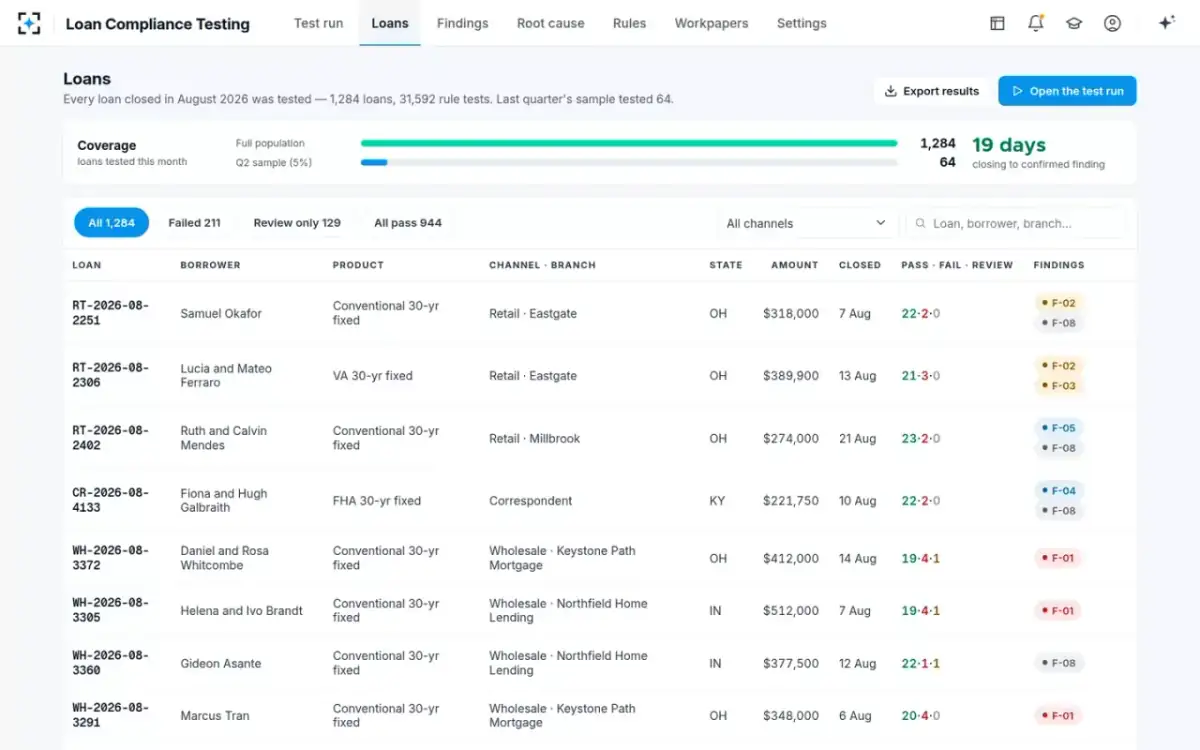Open loan RT-2026-08-2402

tap(110, 438)
